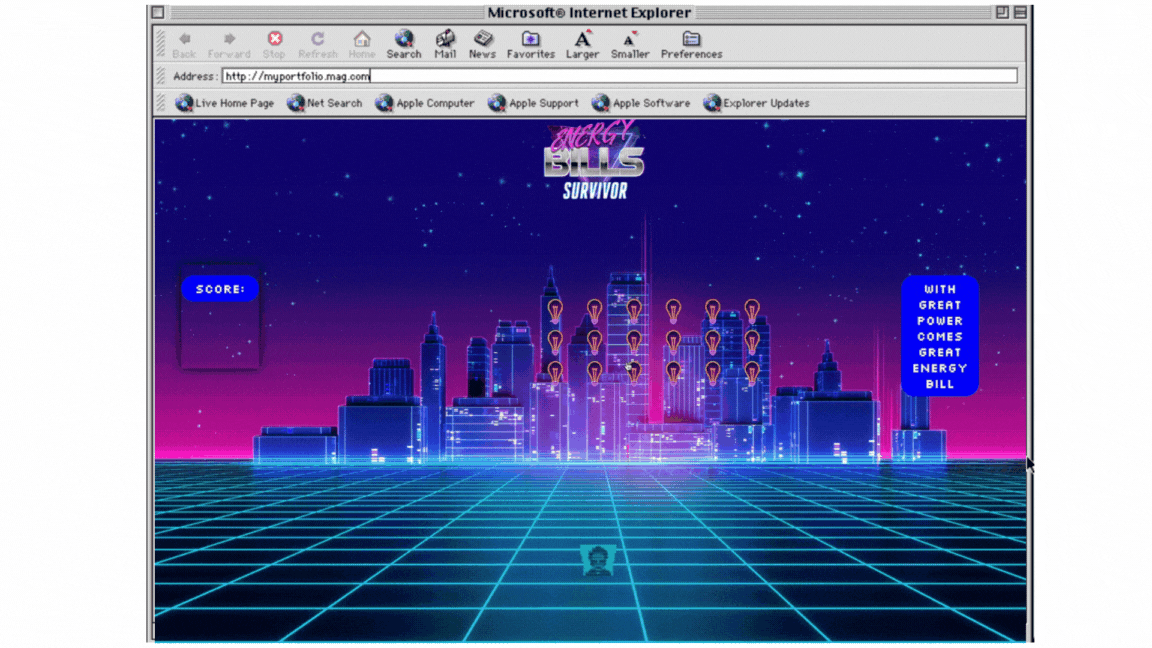
Task: Click second bulb in top row
Action: tap(594, 311)
